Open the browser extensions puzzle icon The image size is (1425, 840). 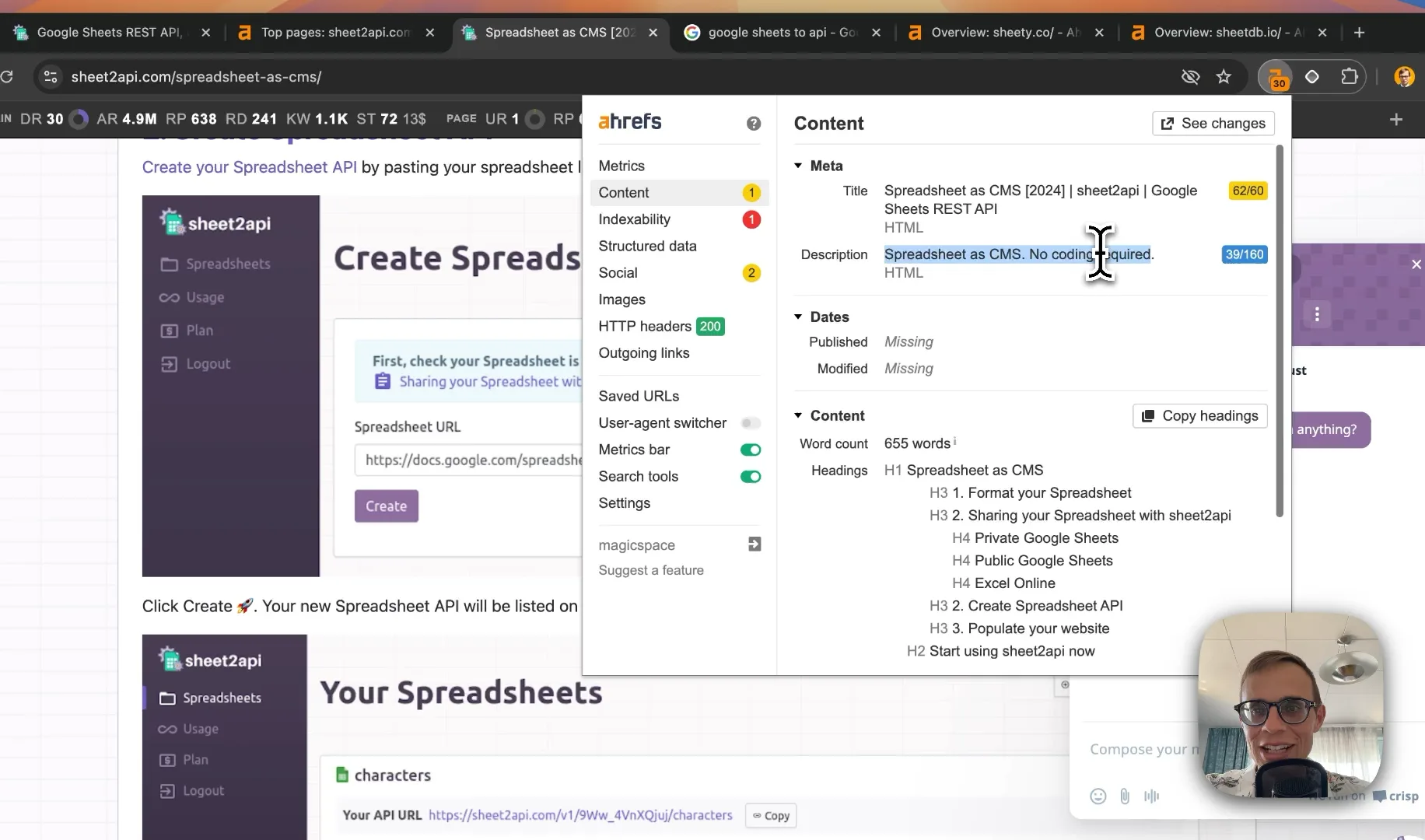[x=1350, y=76]
